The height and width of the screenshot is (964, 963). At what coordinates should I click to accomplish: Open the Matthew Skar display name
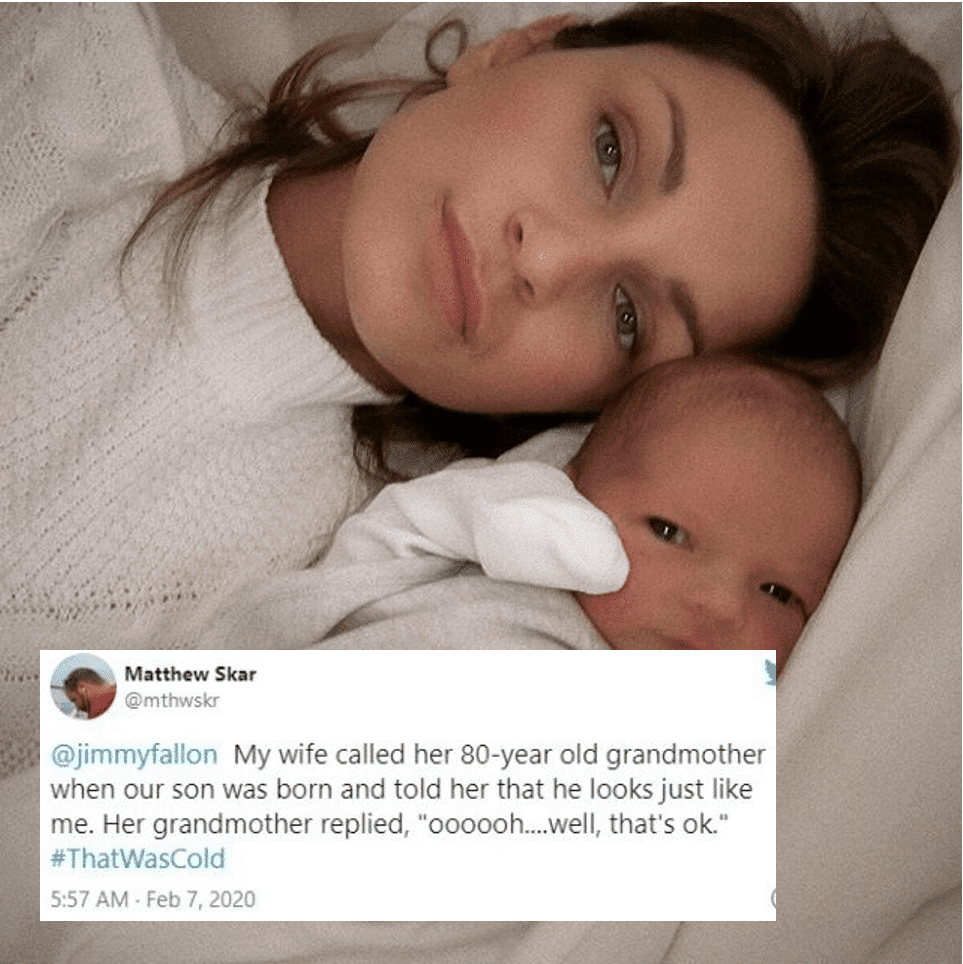(190, 674)
